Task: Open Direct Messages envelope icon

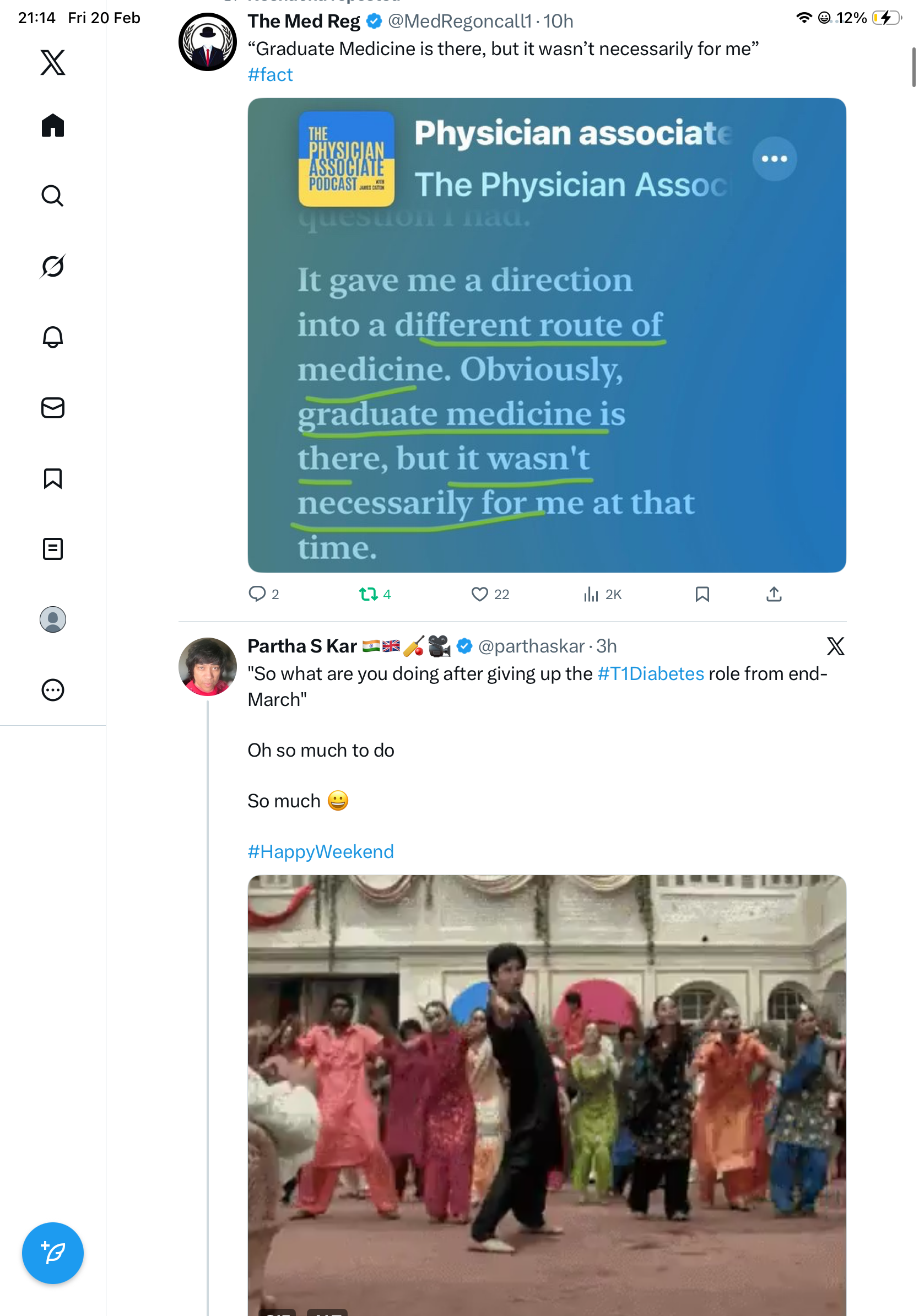Action: 53,407
